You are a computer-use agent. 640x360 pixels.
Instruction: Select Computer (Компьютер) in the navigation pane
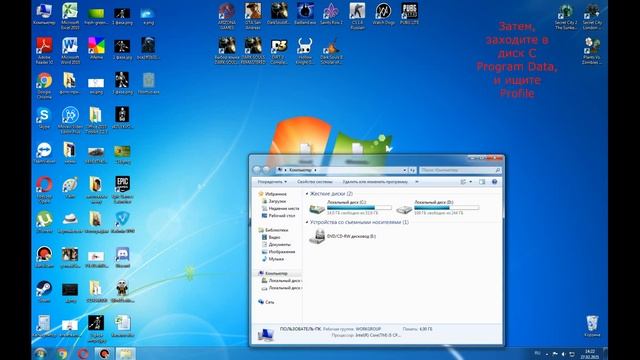[273, 273]
